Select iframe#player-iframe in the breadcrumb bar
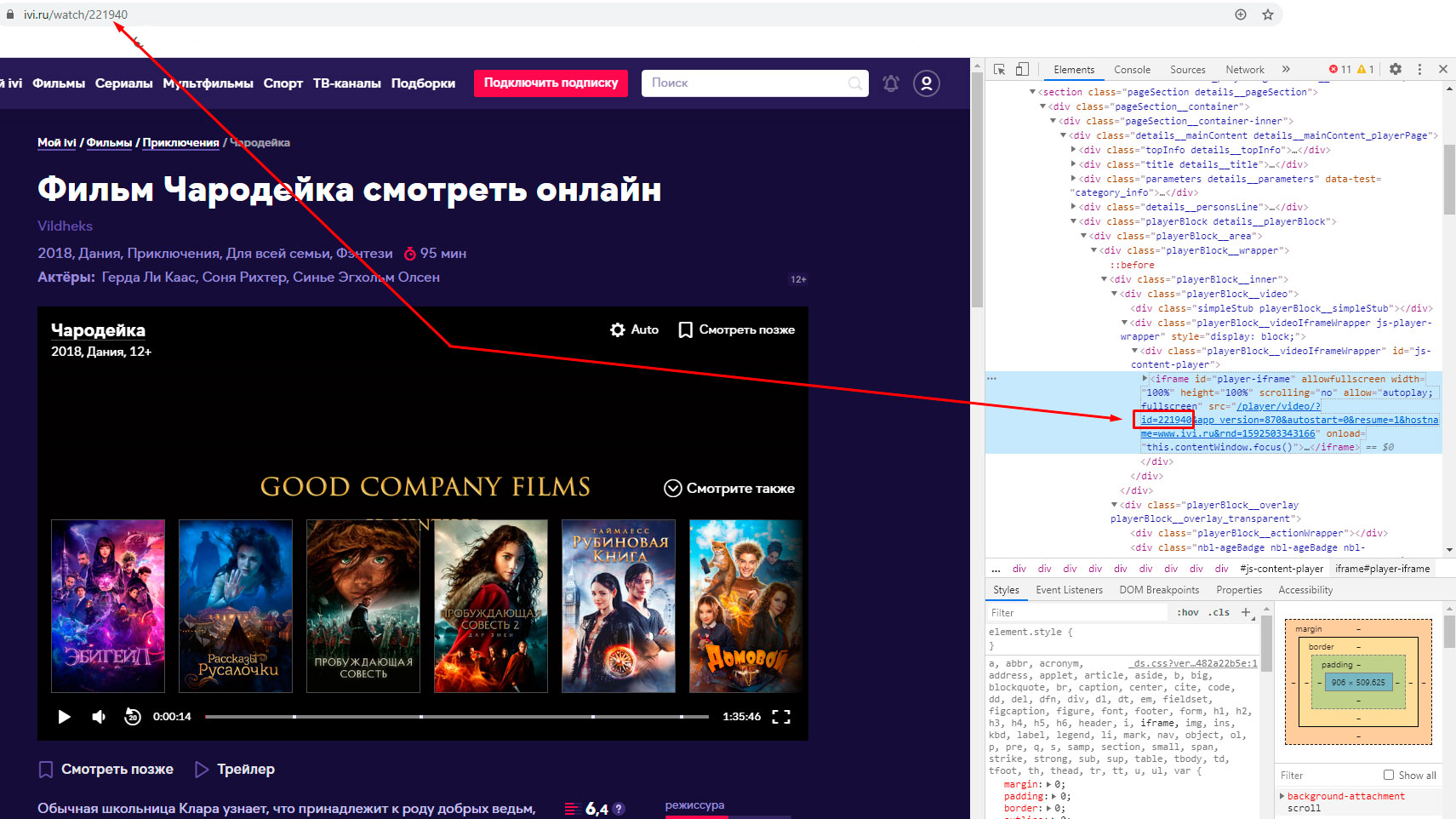 click(x=1382, y=569)
